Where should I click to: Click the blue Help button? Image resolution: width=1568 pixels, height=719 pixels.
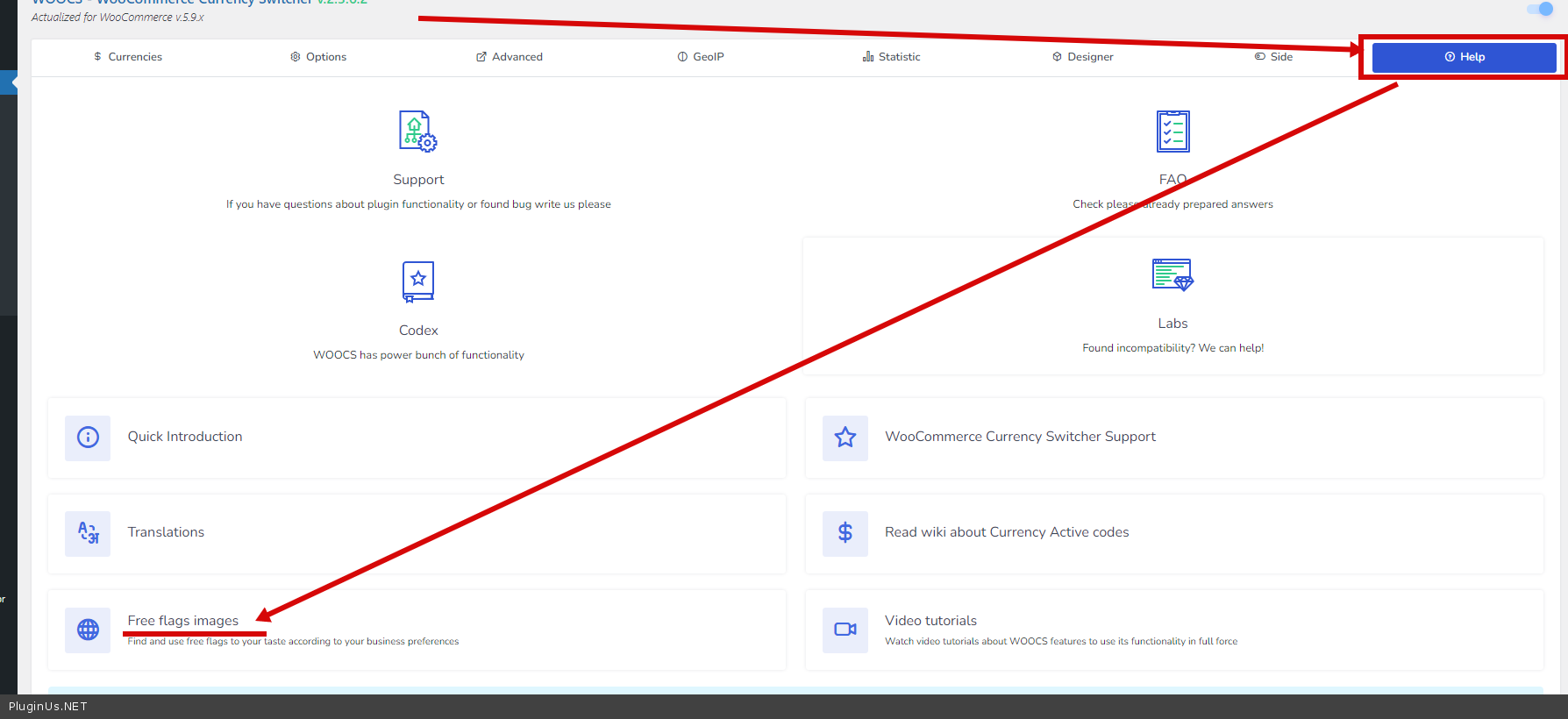point(1464,57)
